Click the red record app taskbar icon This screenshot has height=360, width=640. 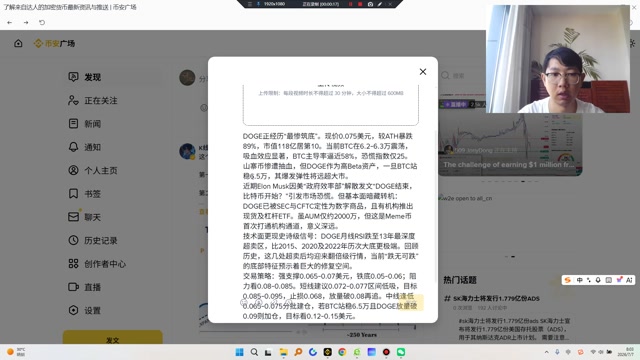pos(386,352)
